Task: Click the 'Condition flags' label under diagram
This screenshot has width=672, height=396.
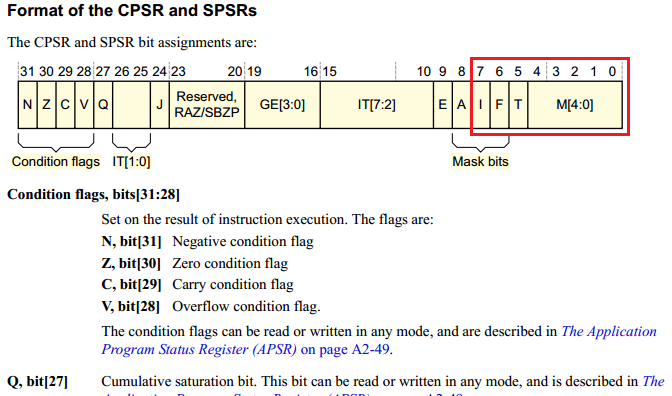Action: pos(56,162)
